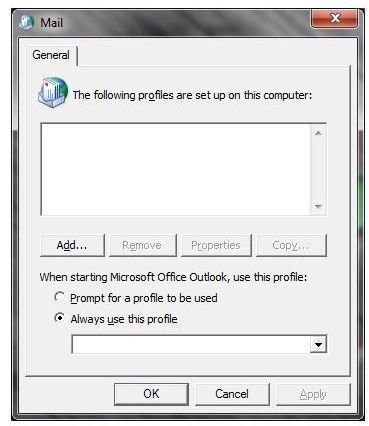Click the profiles list scrollbar track

[318, 170]
